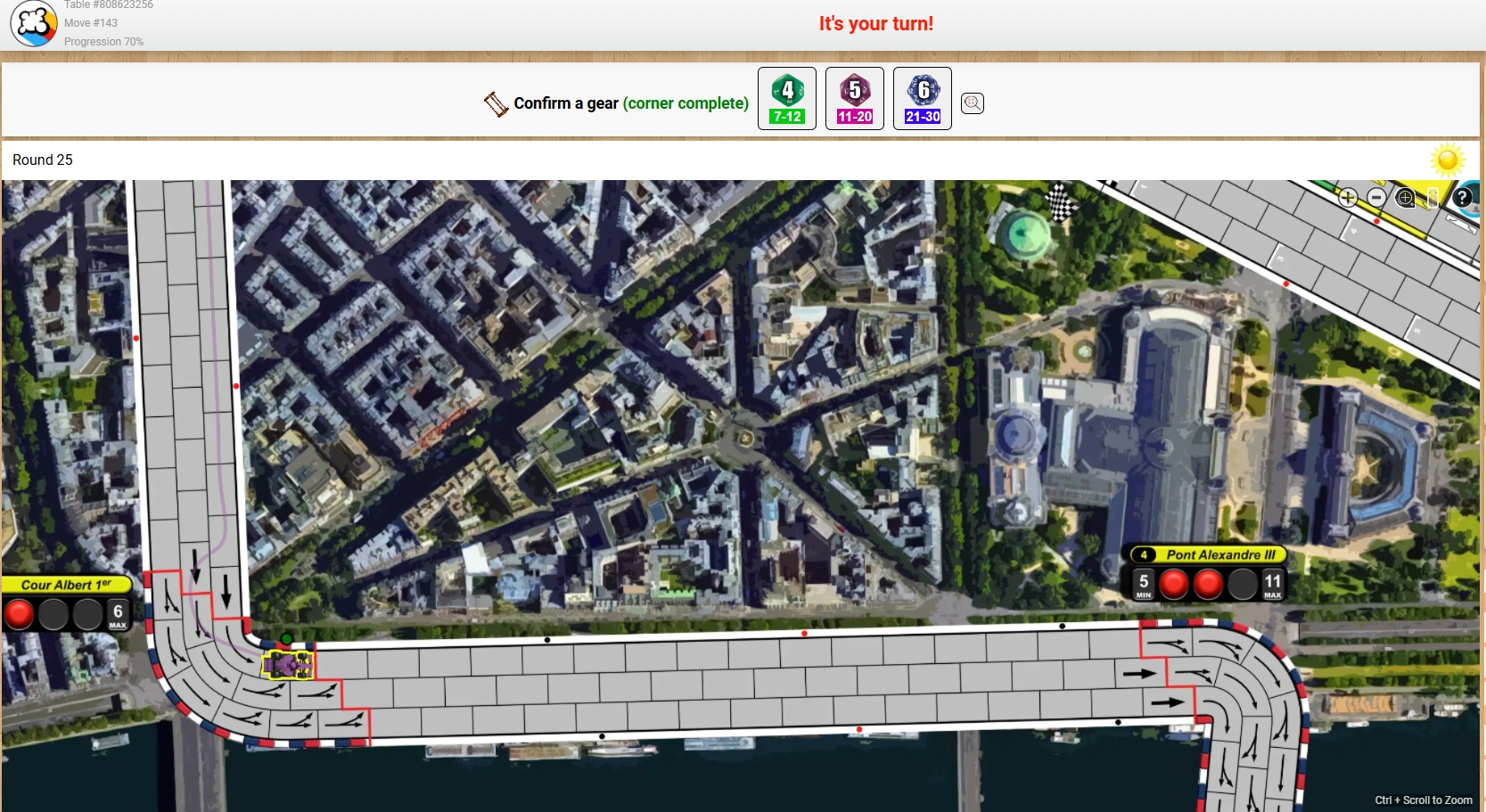Click the Progression 70% text
The width and height of the screenshot is (1486, 812).
103,42
